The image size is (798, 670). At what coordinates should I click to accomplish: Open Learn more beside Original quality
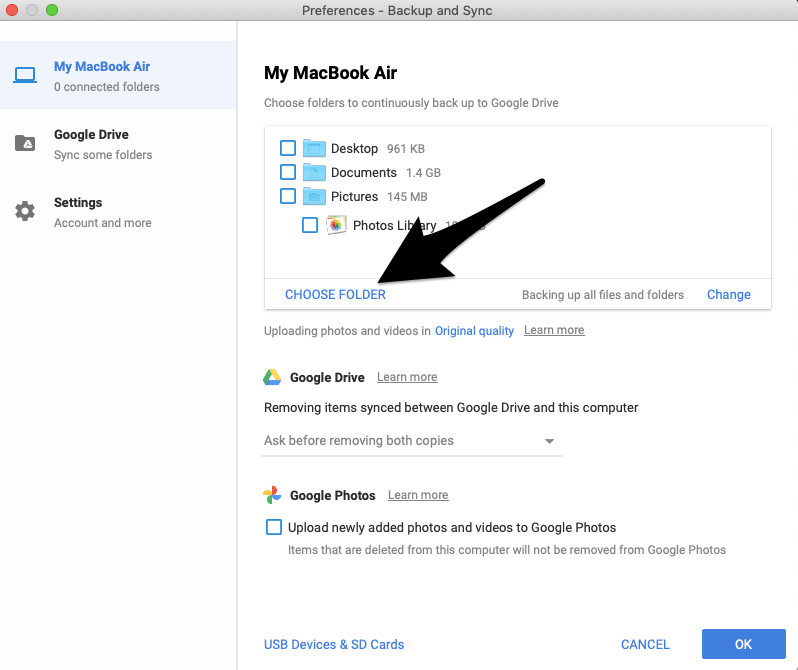point(554,330)
